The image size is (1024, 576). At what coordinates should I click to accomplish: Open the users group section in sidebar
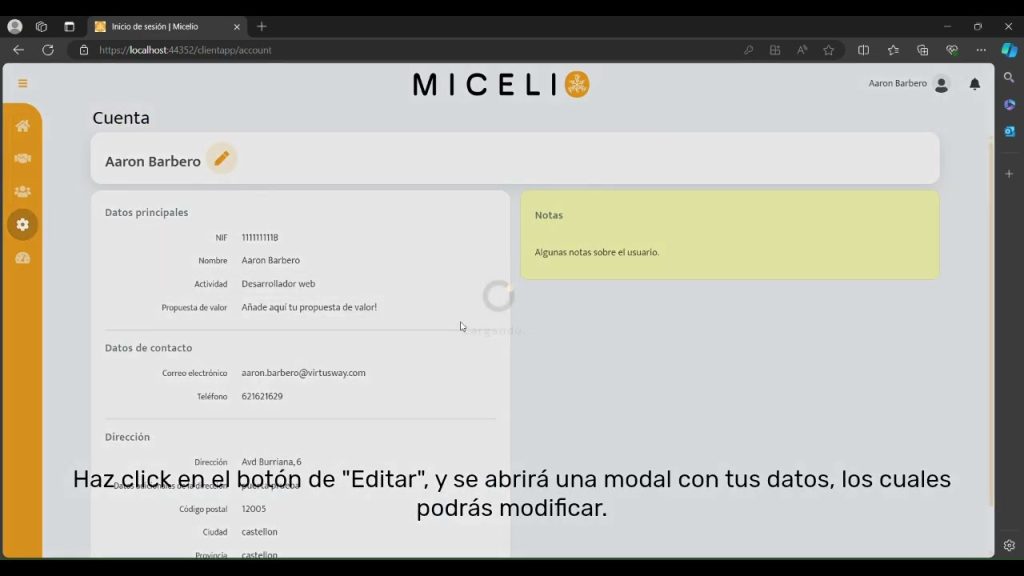22,192
